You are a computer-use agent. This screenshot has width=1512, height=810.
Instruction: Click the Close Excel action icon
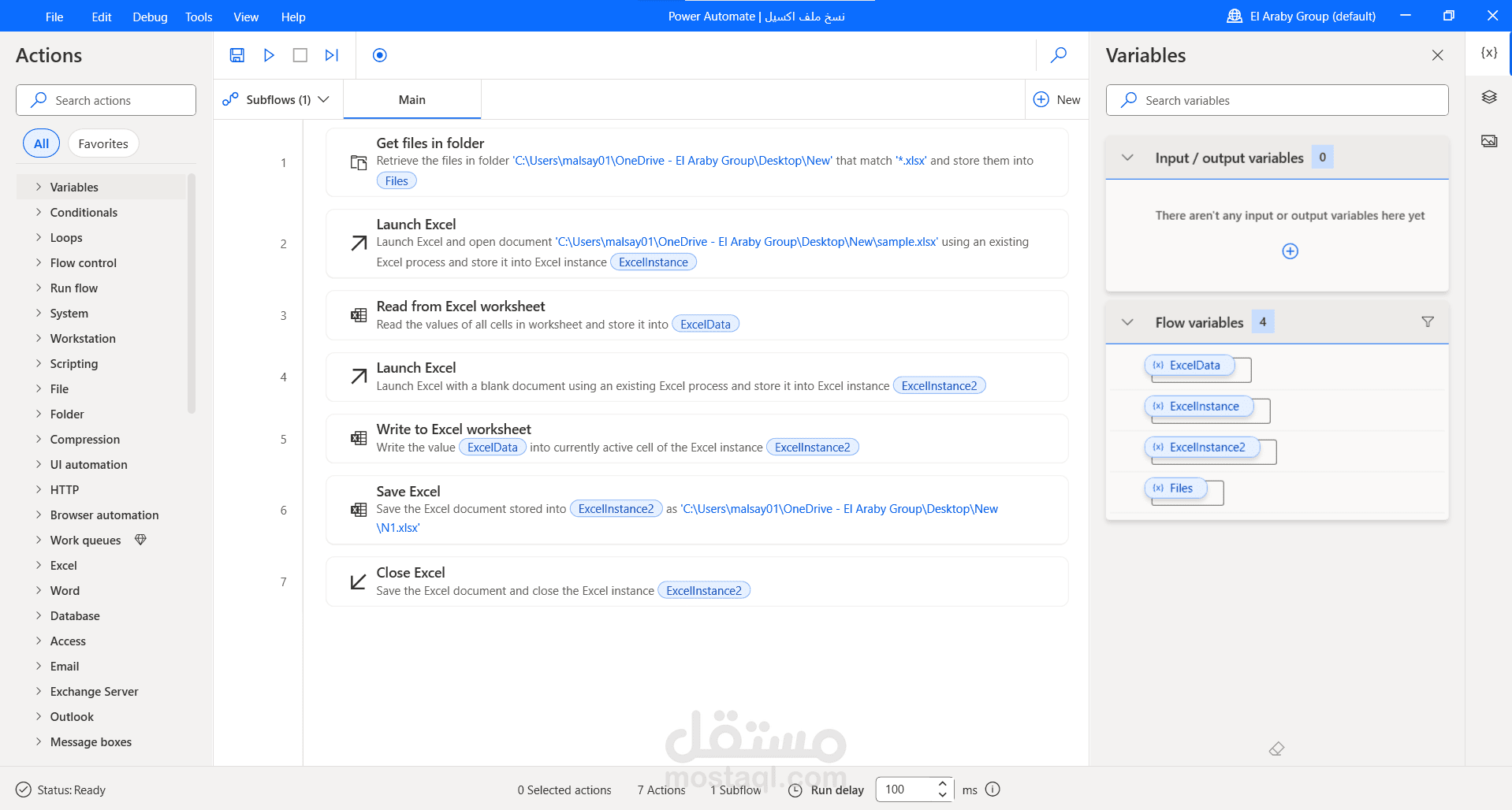359,581
